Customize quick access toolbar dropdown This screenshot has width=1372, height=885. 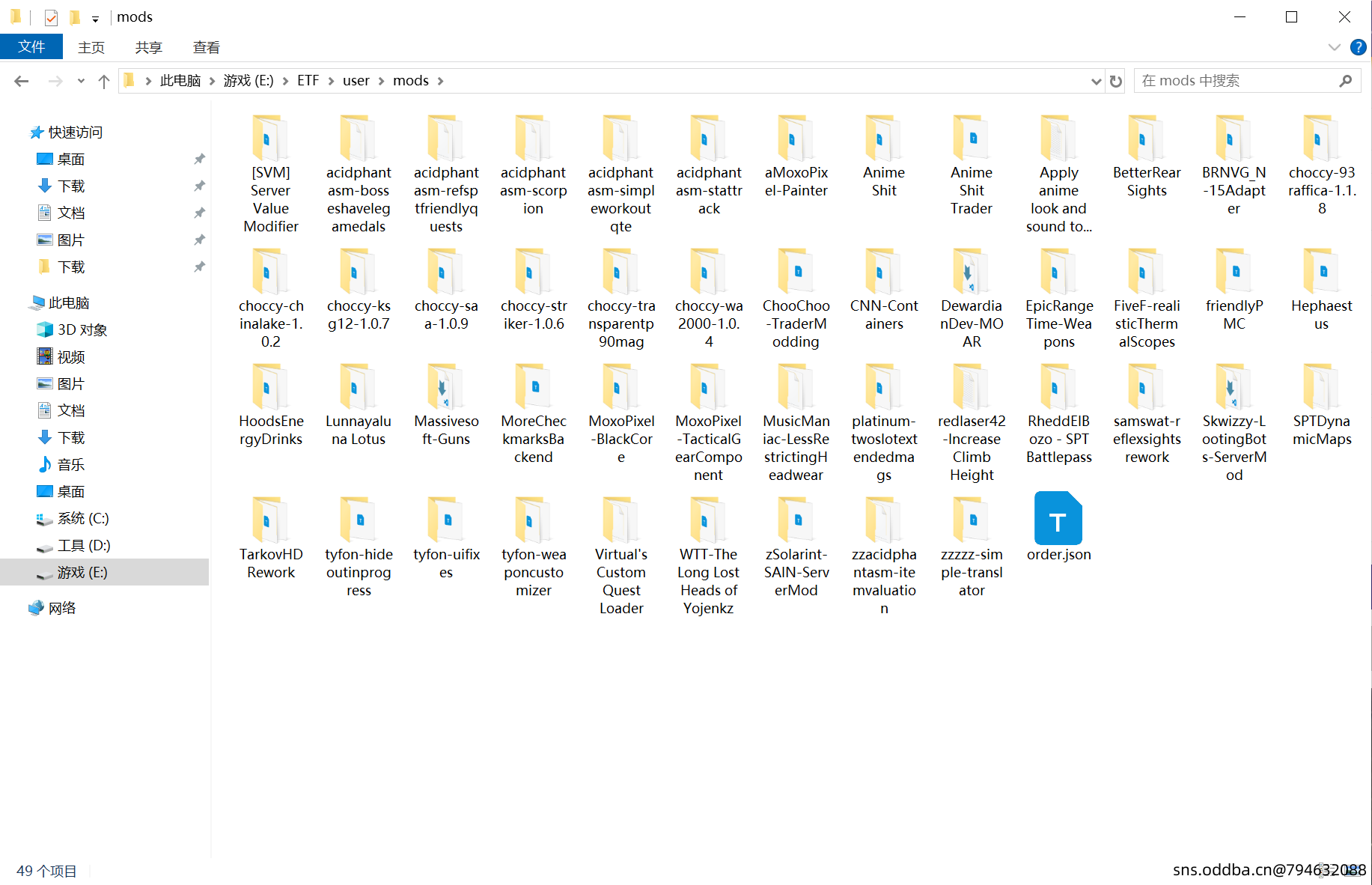pyautogui.click(x=95, y=19)
